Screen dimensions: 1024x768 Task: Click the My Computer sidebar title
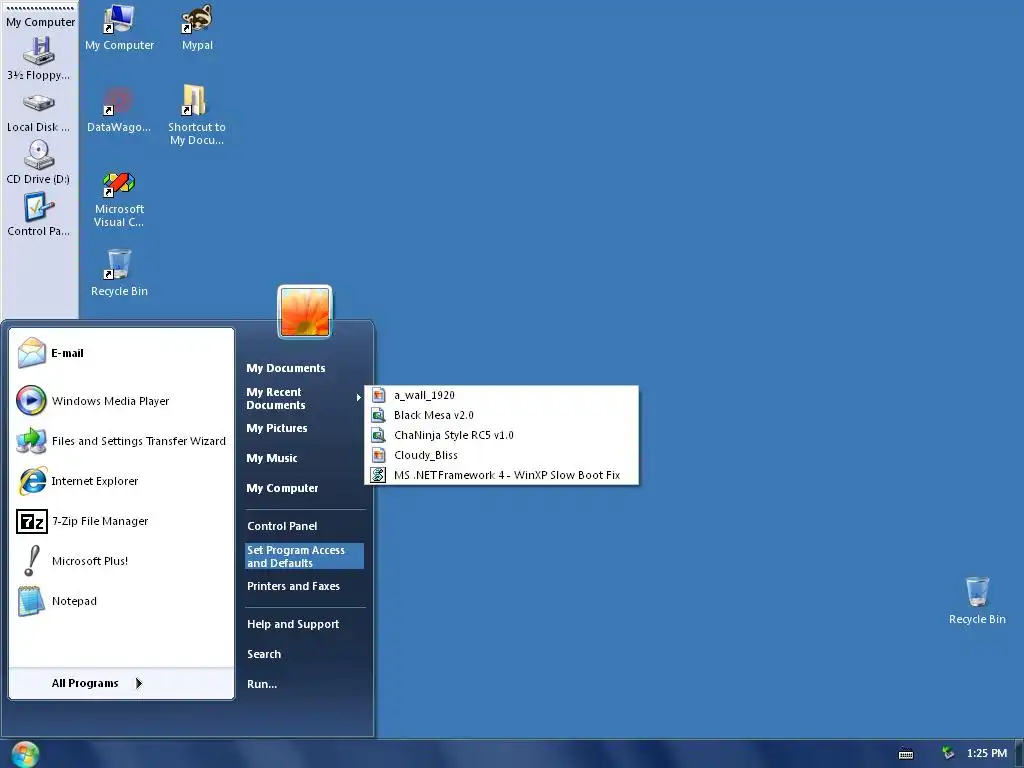pyautogui.click(x=40, y=22)
